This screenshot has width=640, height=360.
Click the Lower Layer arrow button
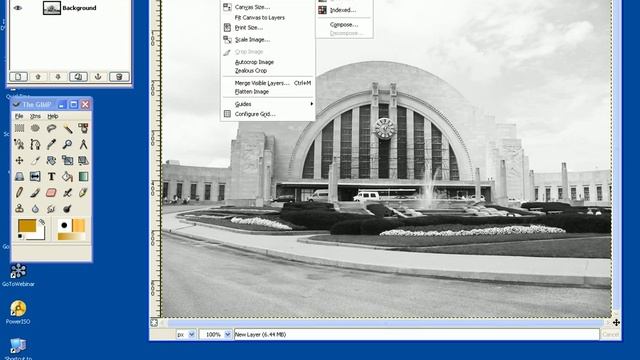pyautogui.click(x=58, y=76)
